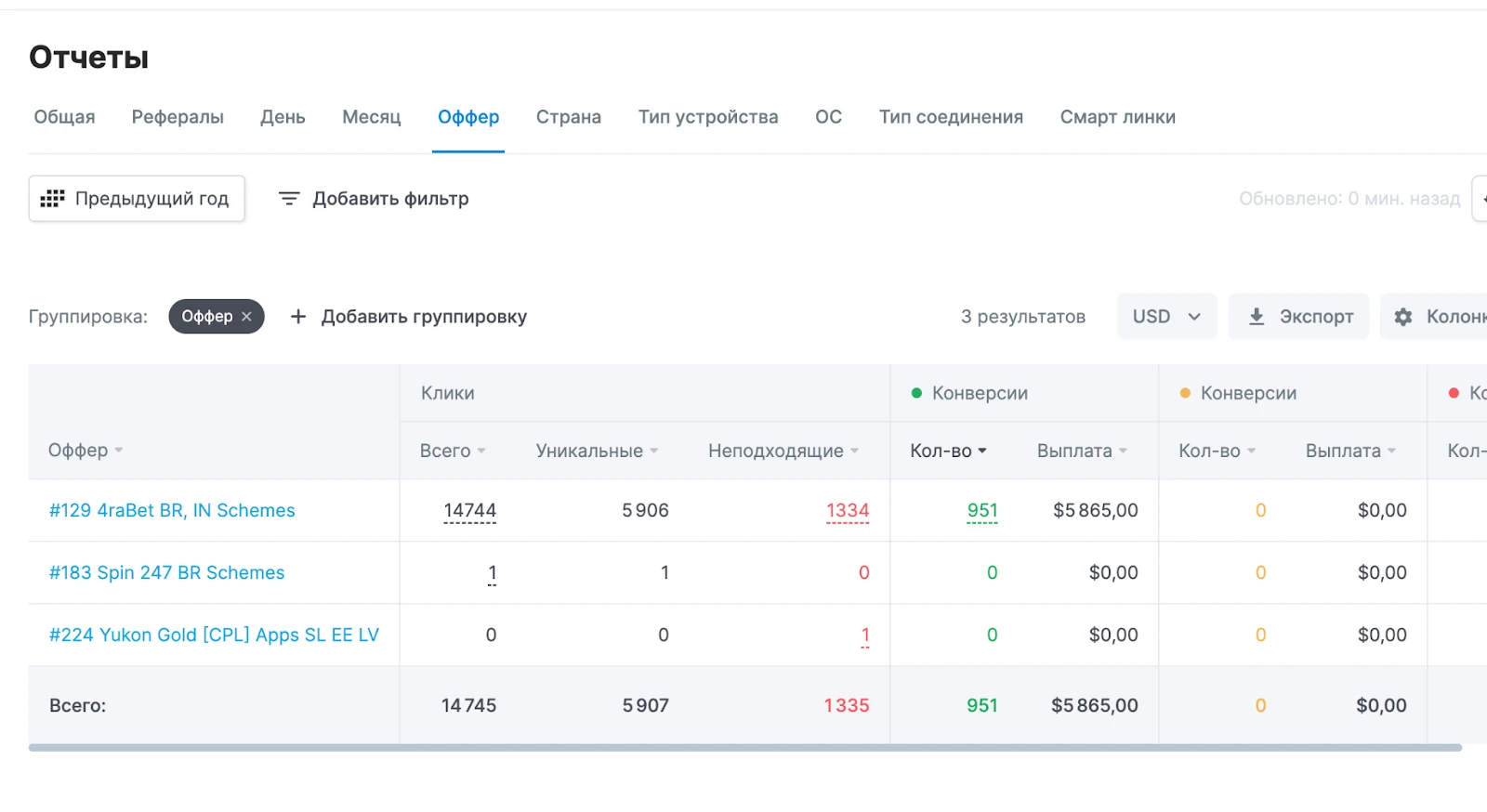Click the 14744 total clicks value

click(x=470, y=511)
